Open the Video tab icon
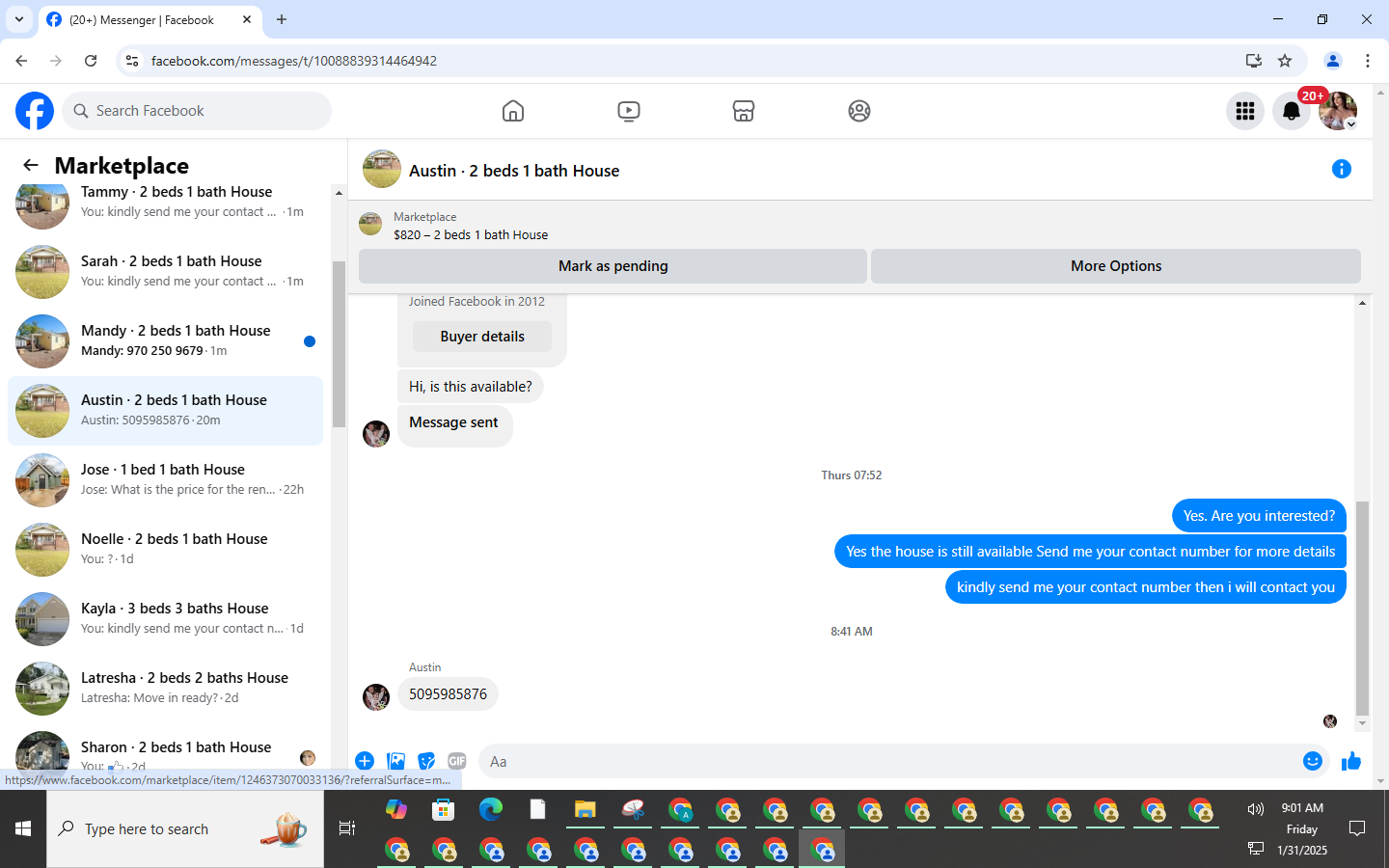Viewport: 1389px width, 868px height. click(628, 111)
